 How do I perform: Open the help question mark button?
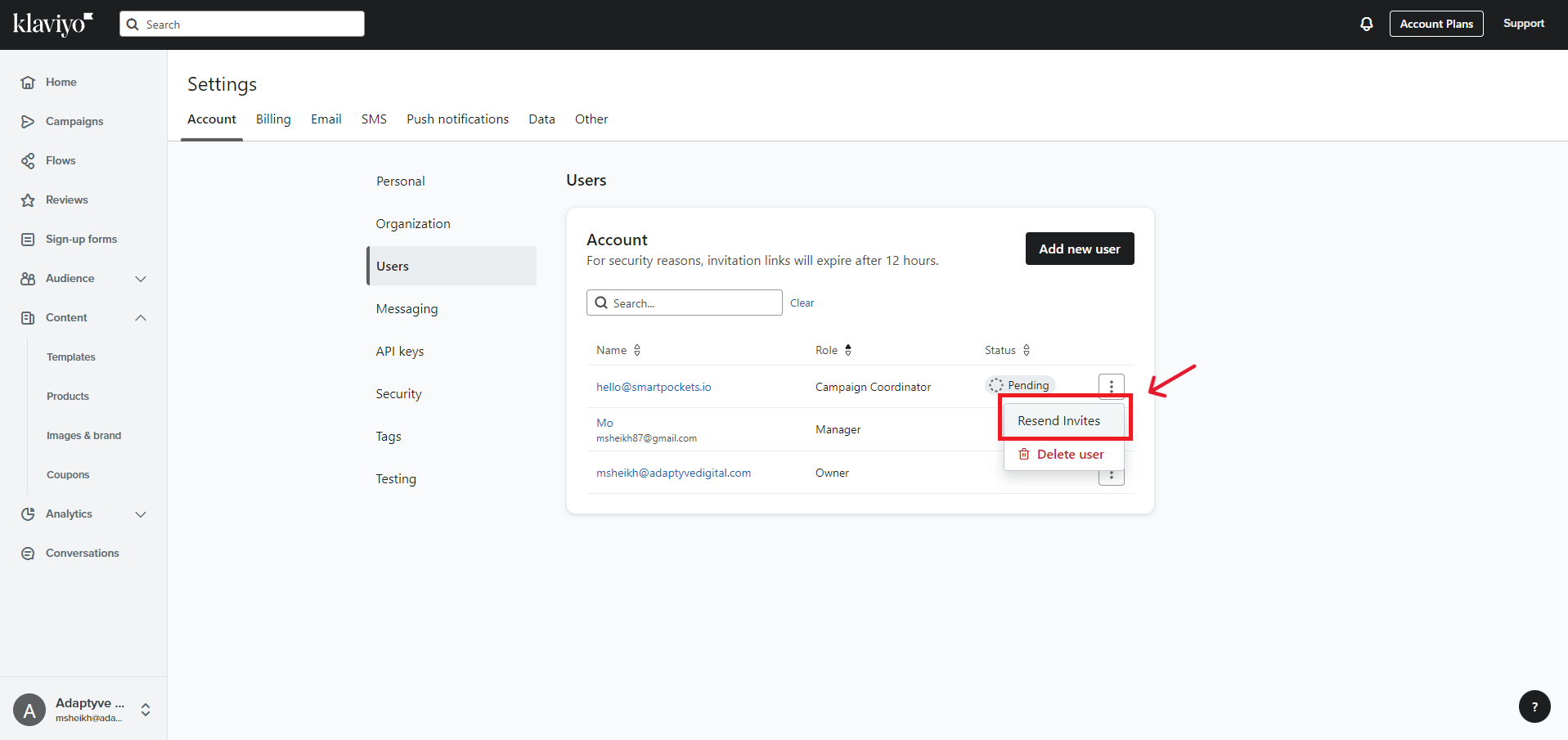(1534, 706)
